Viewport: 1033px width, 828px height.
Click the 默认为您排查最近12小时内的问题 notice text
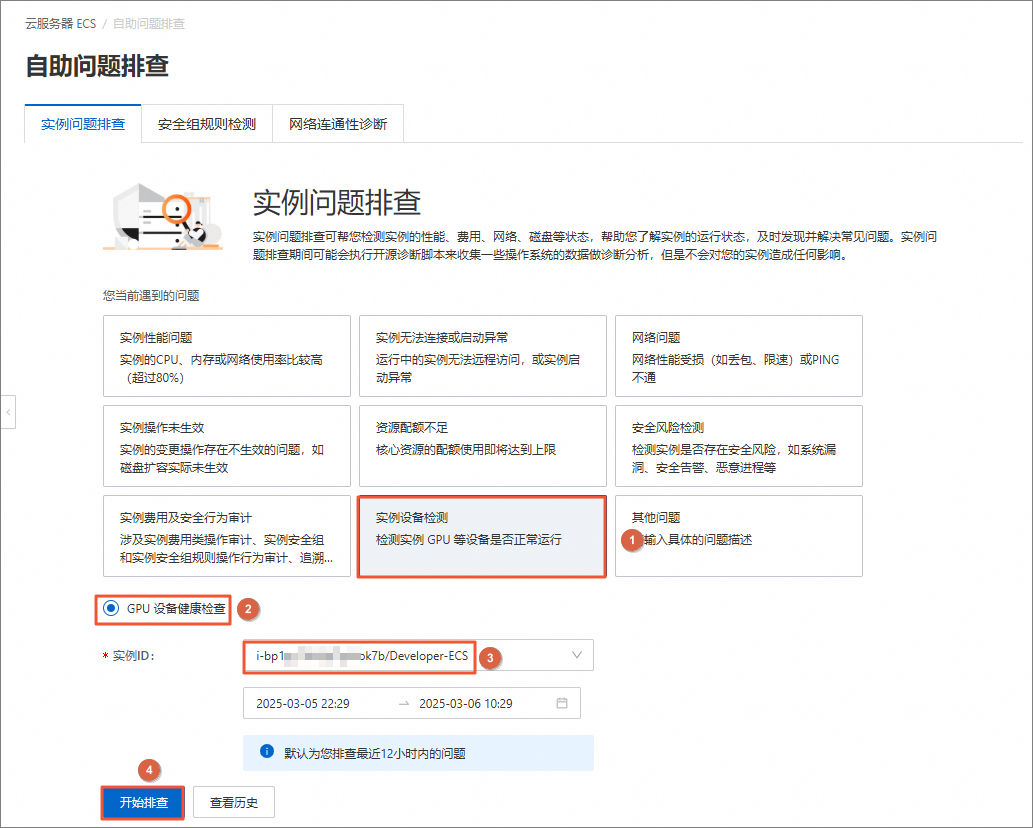coord(375,753)
